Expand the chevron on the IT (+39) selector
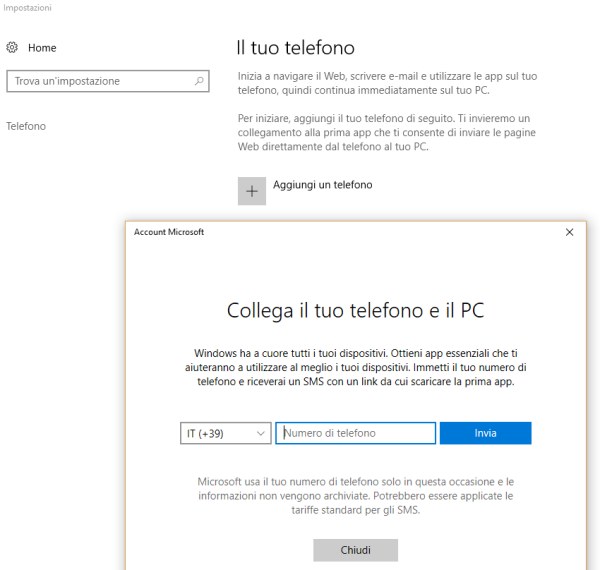Viewport: 600px width, 570px height. tap(261, 433)
